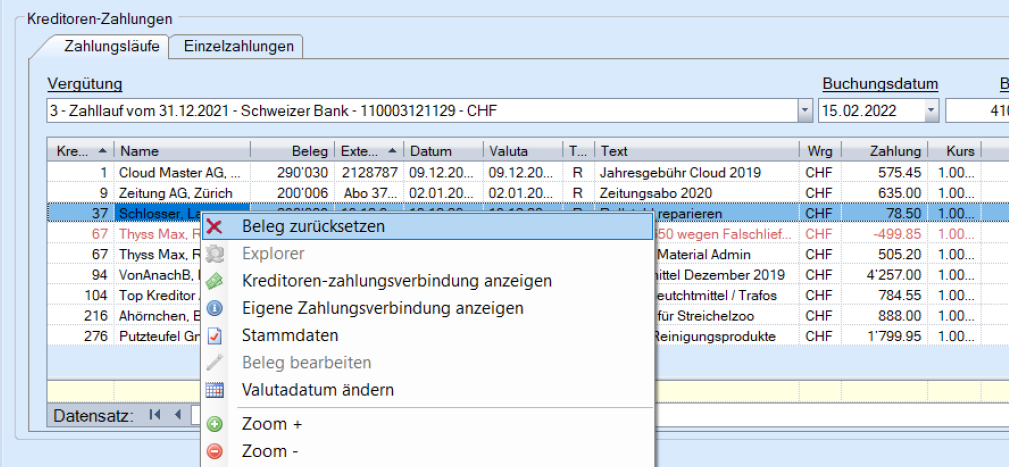Click Beleg number 200'006

pos(302,193)
